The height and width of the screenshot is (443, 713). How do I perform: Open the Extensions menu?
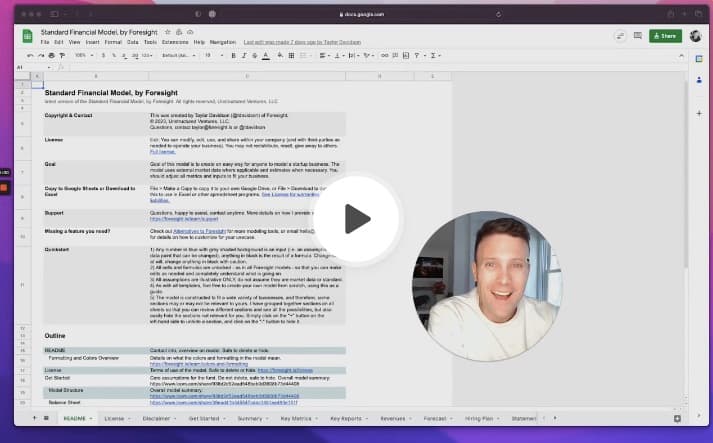(173, 42)
